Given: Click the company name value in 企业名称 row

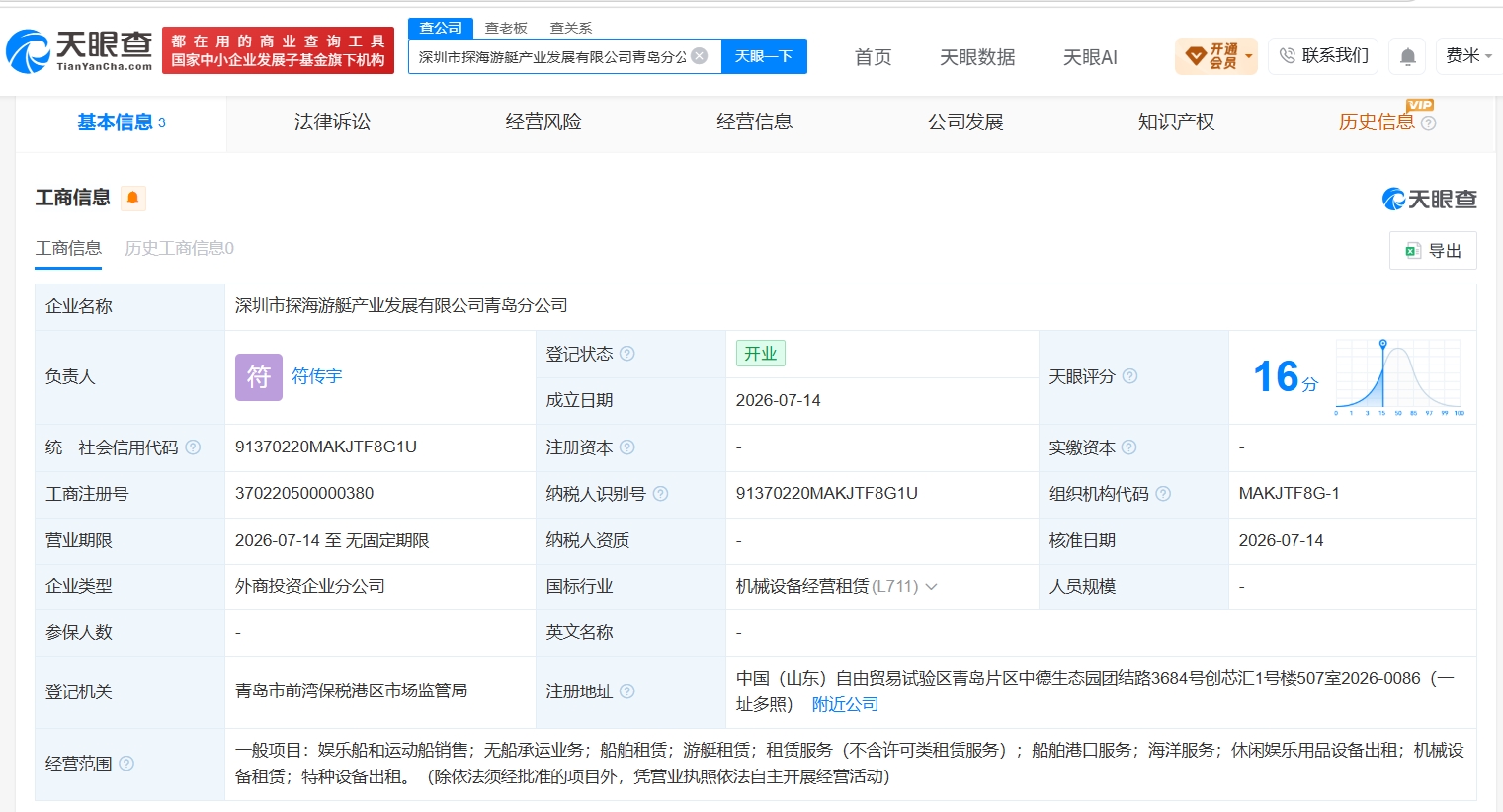Looking at the screenshot, I should click(401, 305).
